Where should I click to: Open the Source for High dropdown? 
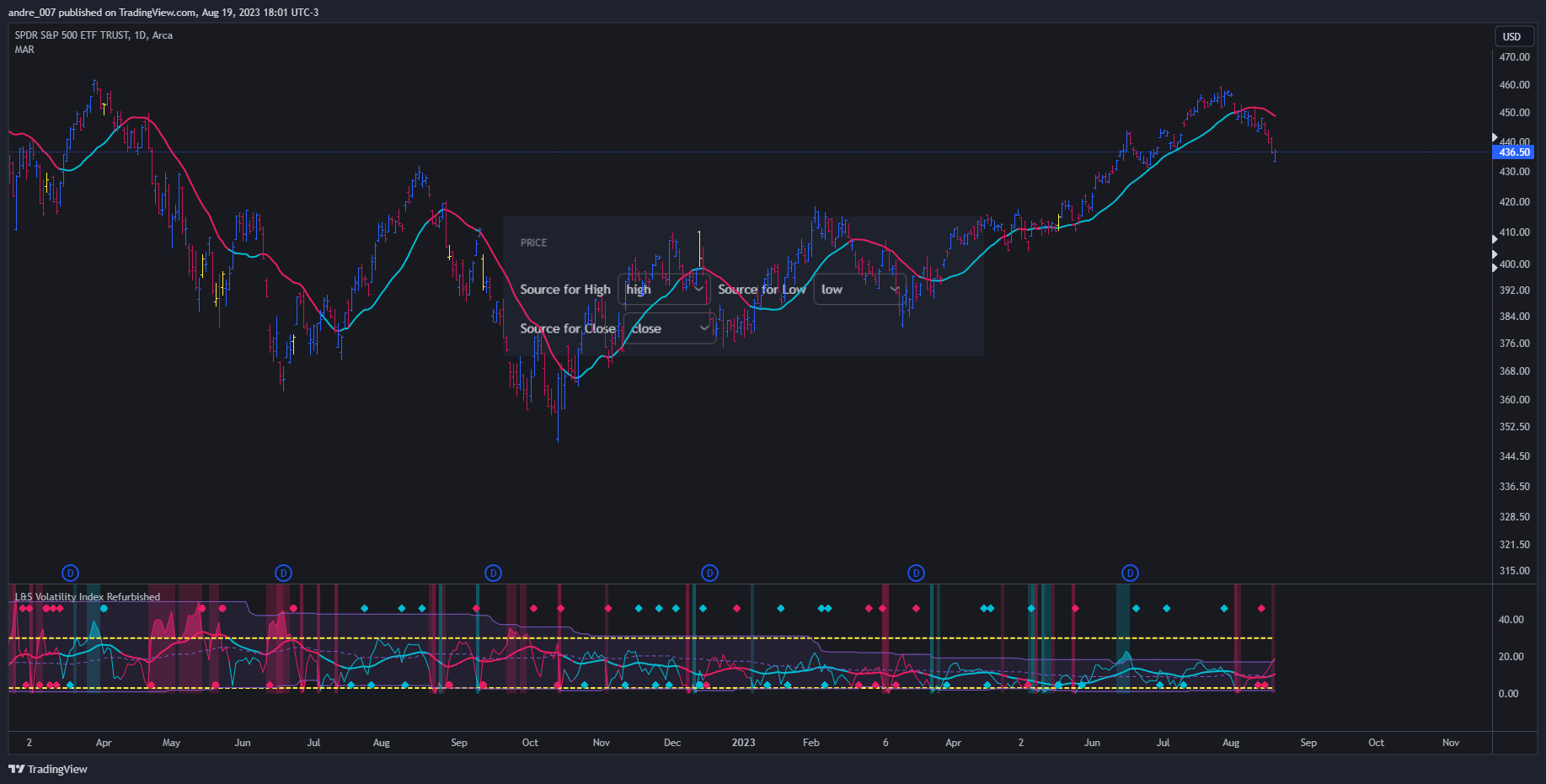[x=664, y=290]
